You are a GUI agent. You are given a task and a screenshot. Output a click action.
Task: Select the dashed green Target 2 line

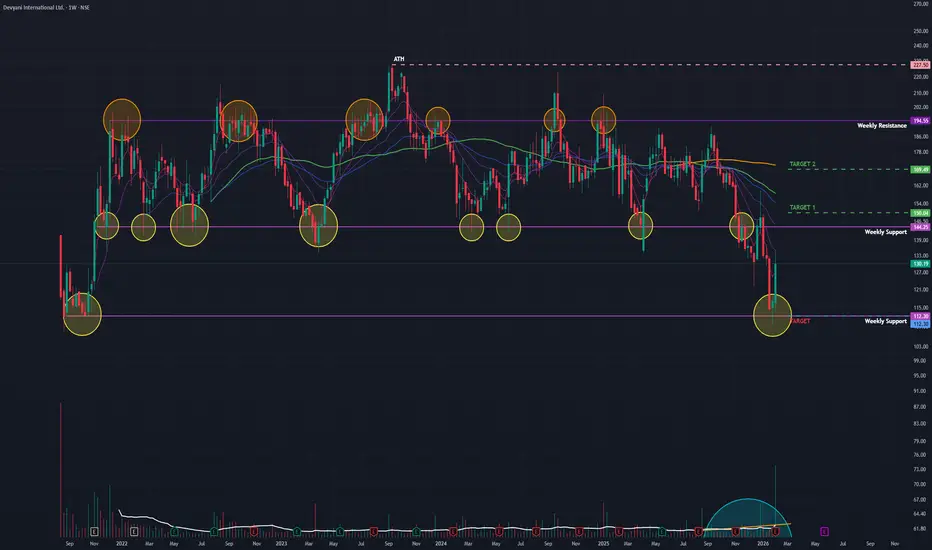click(849, 169)
